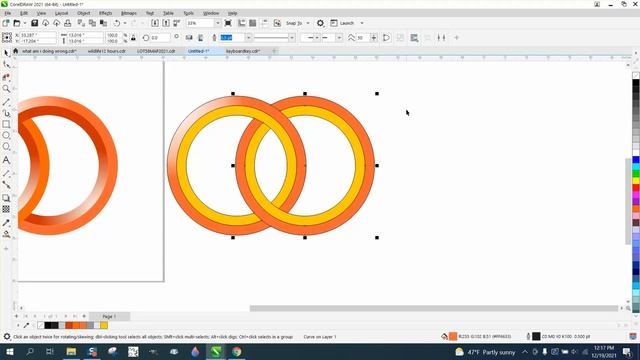Click the horizontal scrollbar thumb
The width and height of the screenshot is (640, 360).
point(433,308)
